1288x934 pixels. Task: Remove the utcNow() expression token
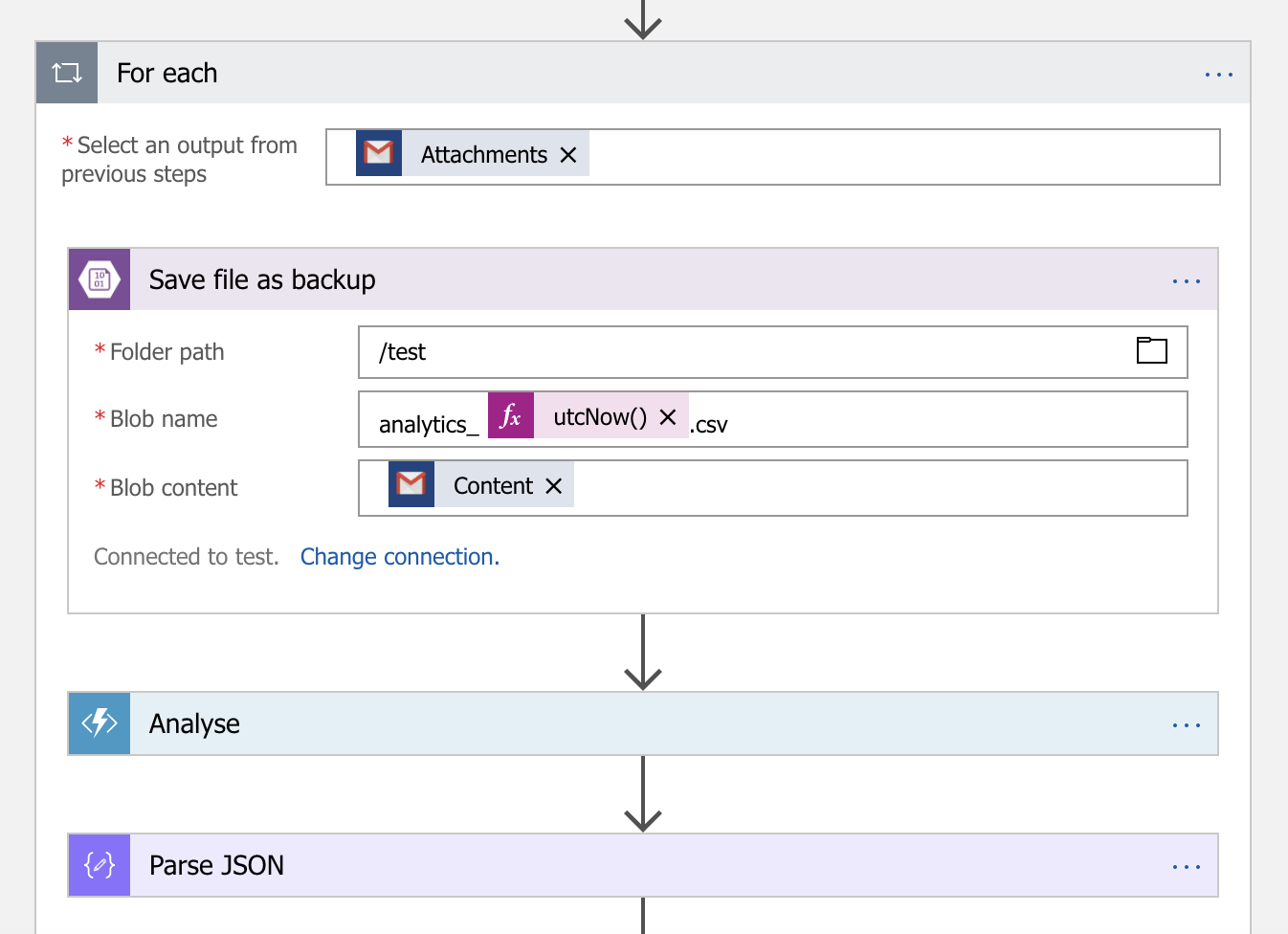tap(668, 417)
